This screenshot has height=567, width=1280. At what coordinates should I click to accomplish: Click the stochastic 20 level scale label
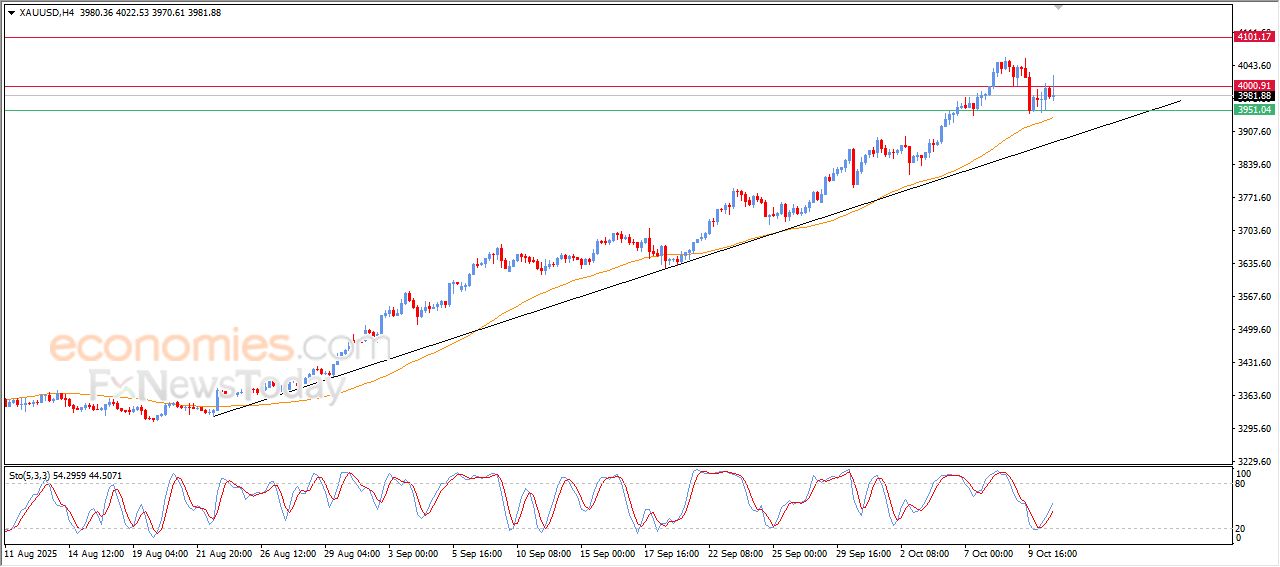(x=1242, y=528)
